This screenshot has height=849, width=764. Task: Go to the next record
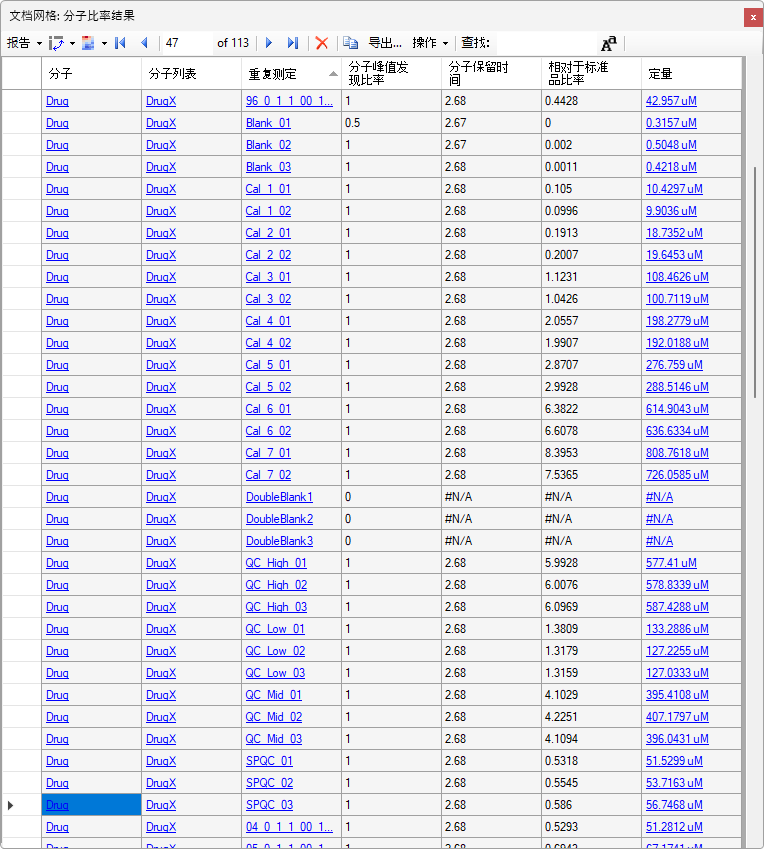coord(268,43)
